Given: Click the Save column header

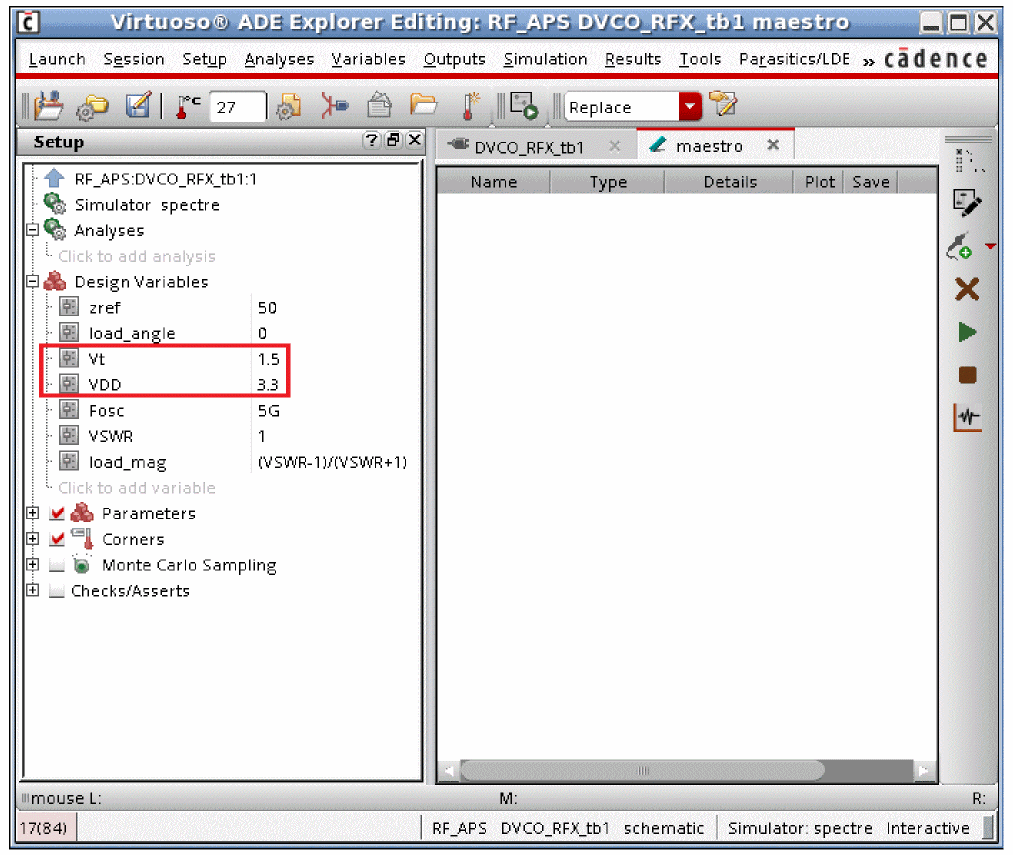Looking at the screenshot, I should [x=871, y=182].
